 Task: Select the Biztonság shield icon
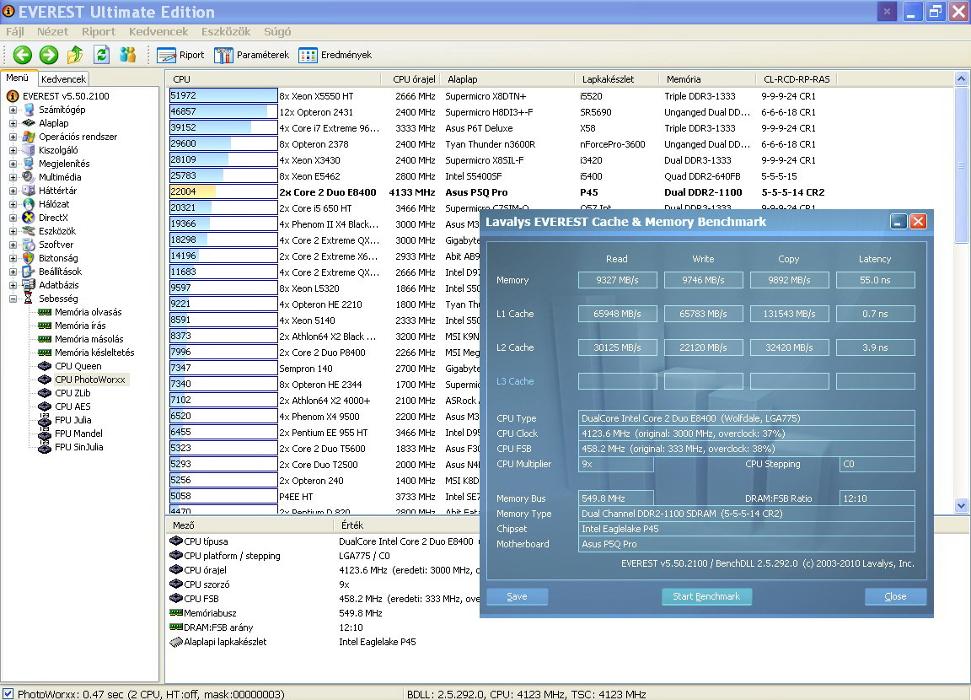click(29, 258)
